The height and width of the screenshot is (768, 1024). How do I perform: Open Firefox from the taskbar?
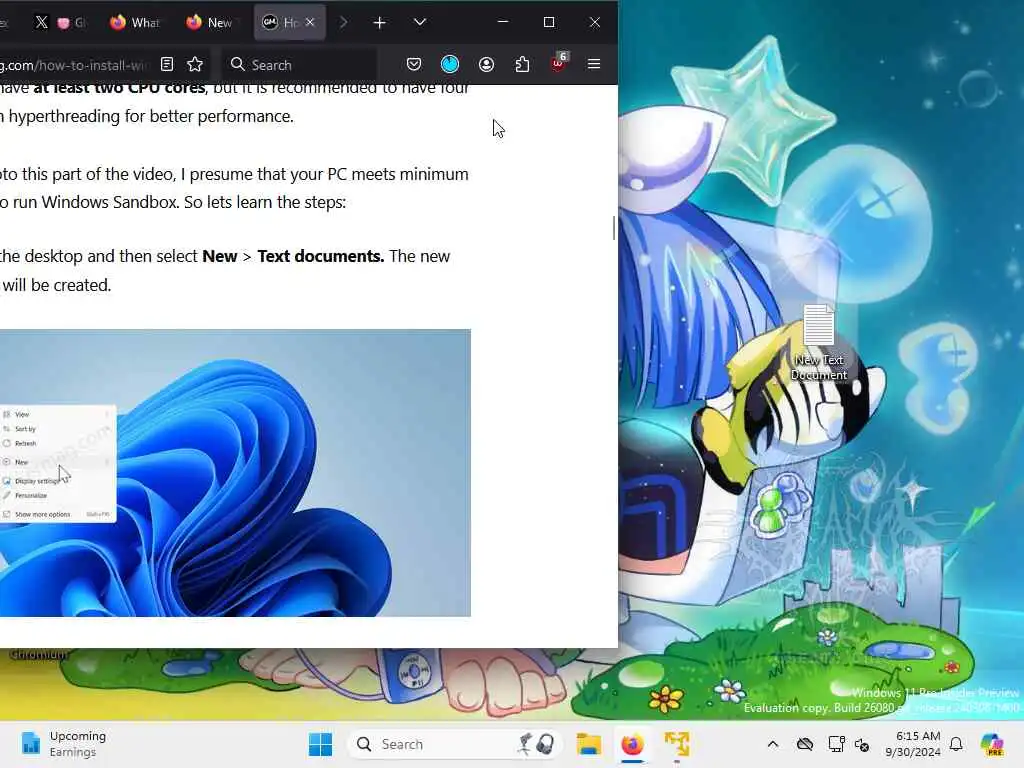pyautogui.click(x=632, y=744)
